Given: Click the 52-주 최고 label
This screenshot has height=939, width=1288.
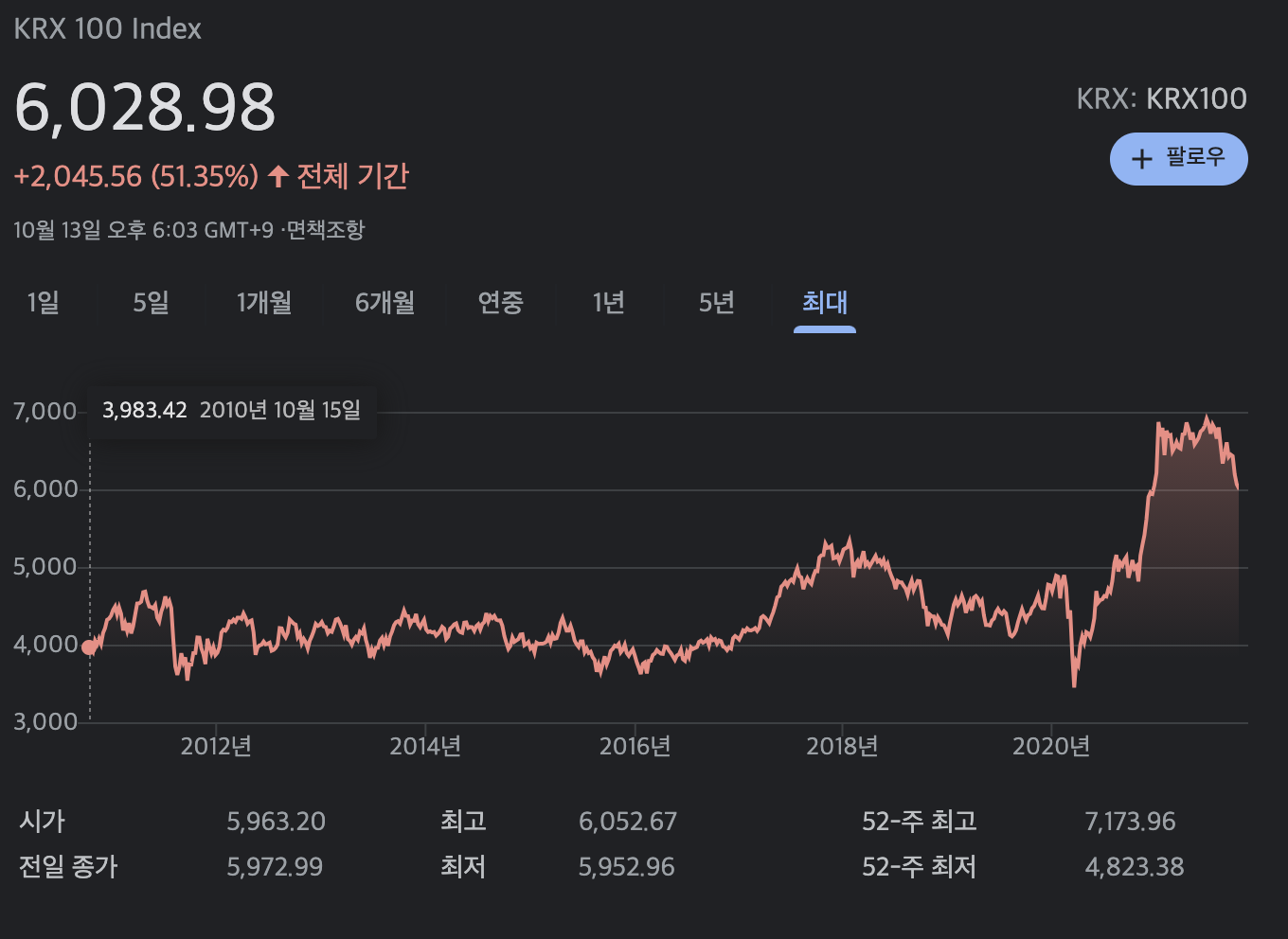Looking at the screenshot, I should pos(919,822).
